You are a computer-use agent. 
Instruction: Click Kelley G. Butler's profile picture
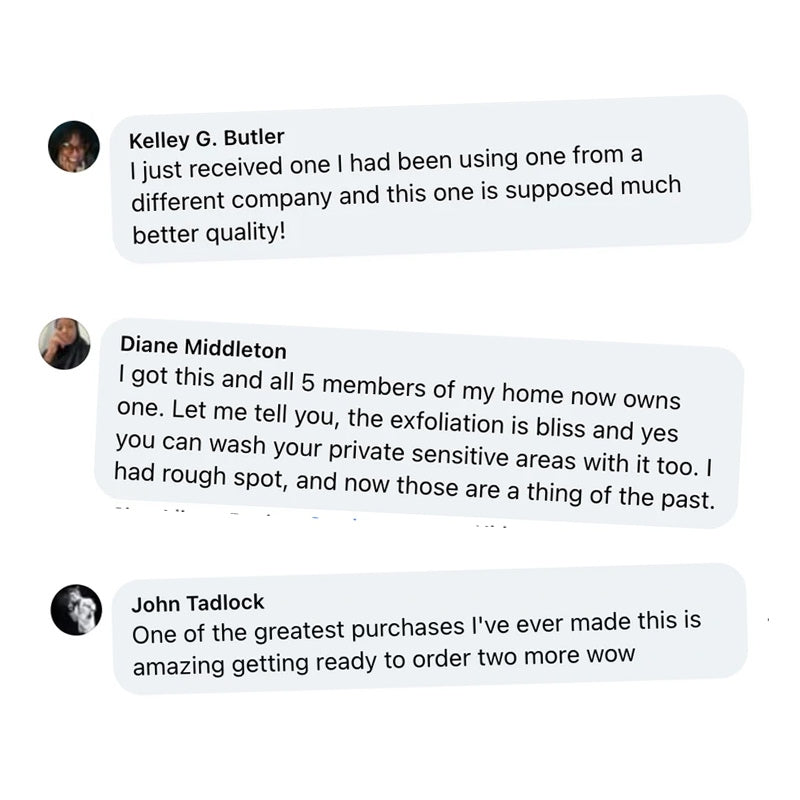tap(74, 146)
